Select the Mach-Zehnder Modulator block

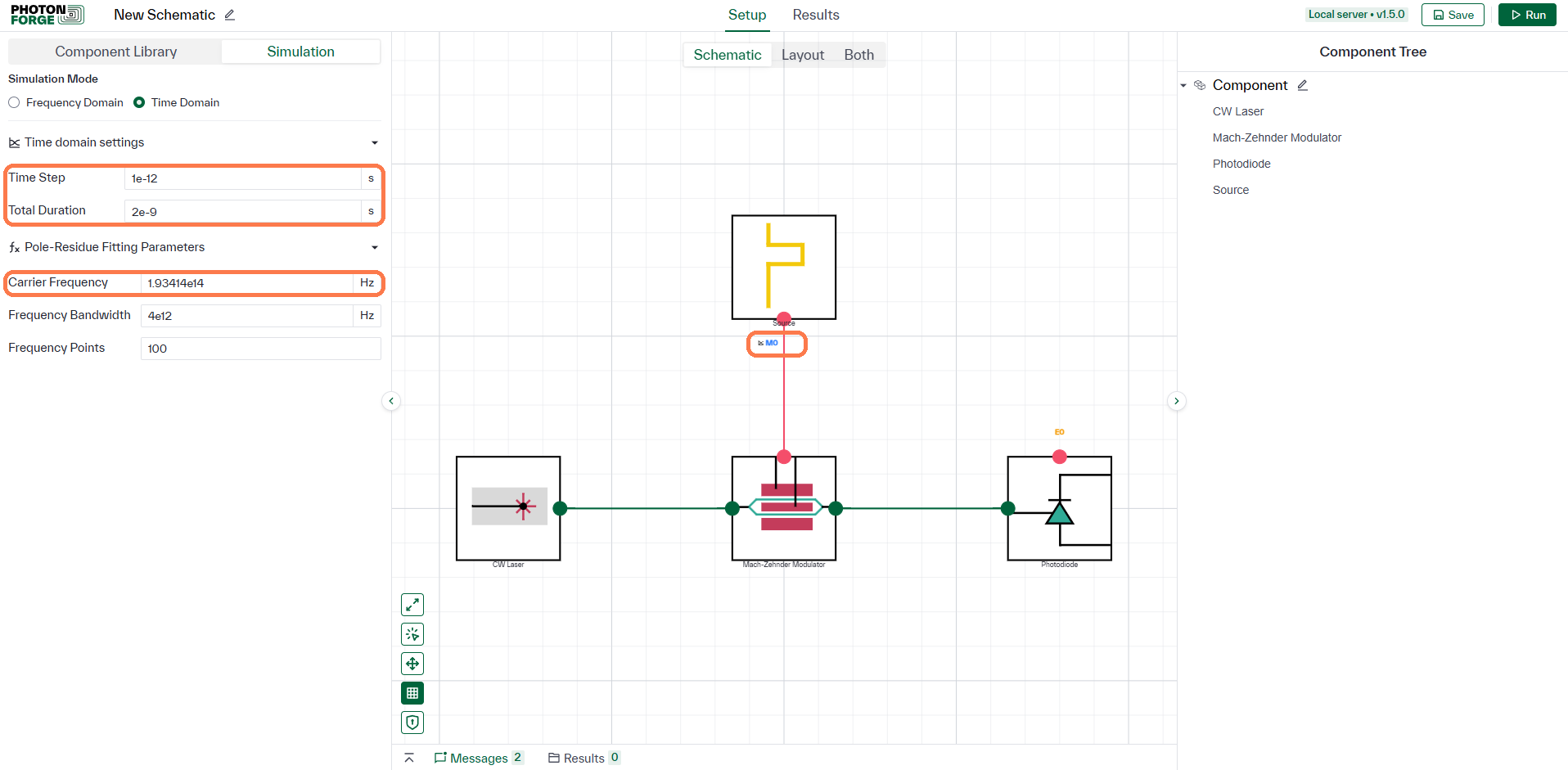(x=784, y=508)
